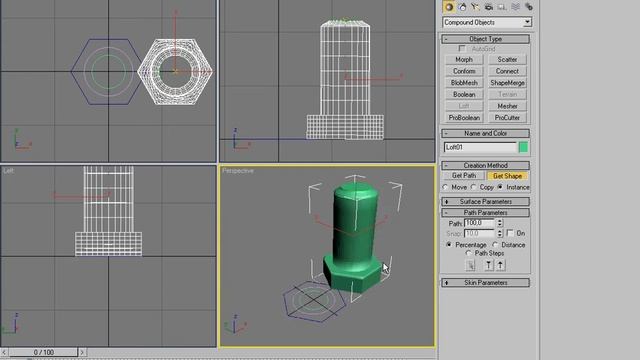Select the Space Warps category icon
The width and height of the screenshot is (640, 360).
[515, 7]
